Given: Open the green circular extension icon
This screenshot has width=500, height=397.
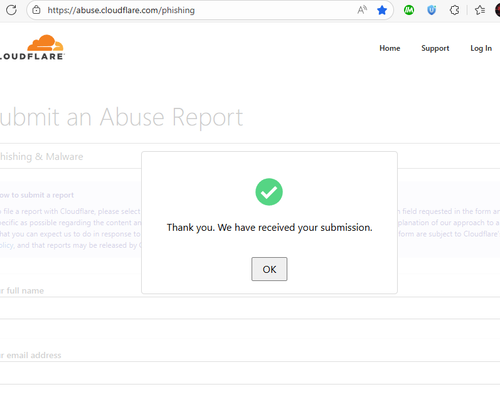Looking at the screenshot, I should (x=409, y=10).
